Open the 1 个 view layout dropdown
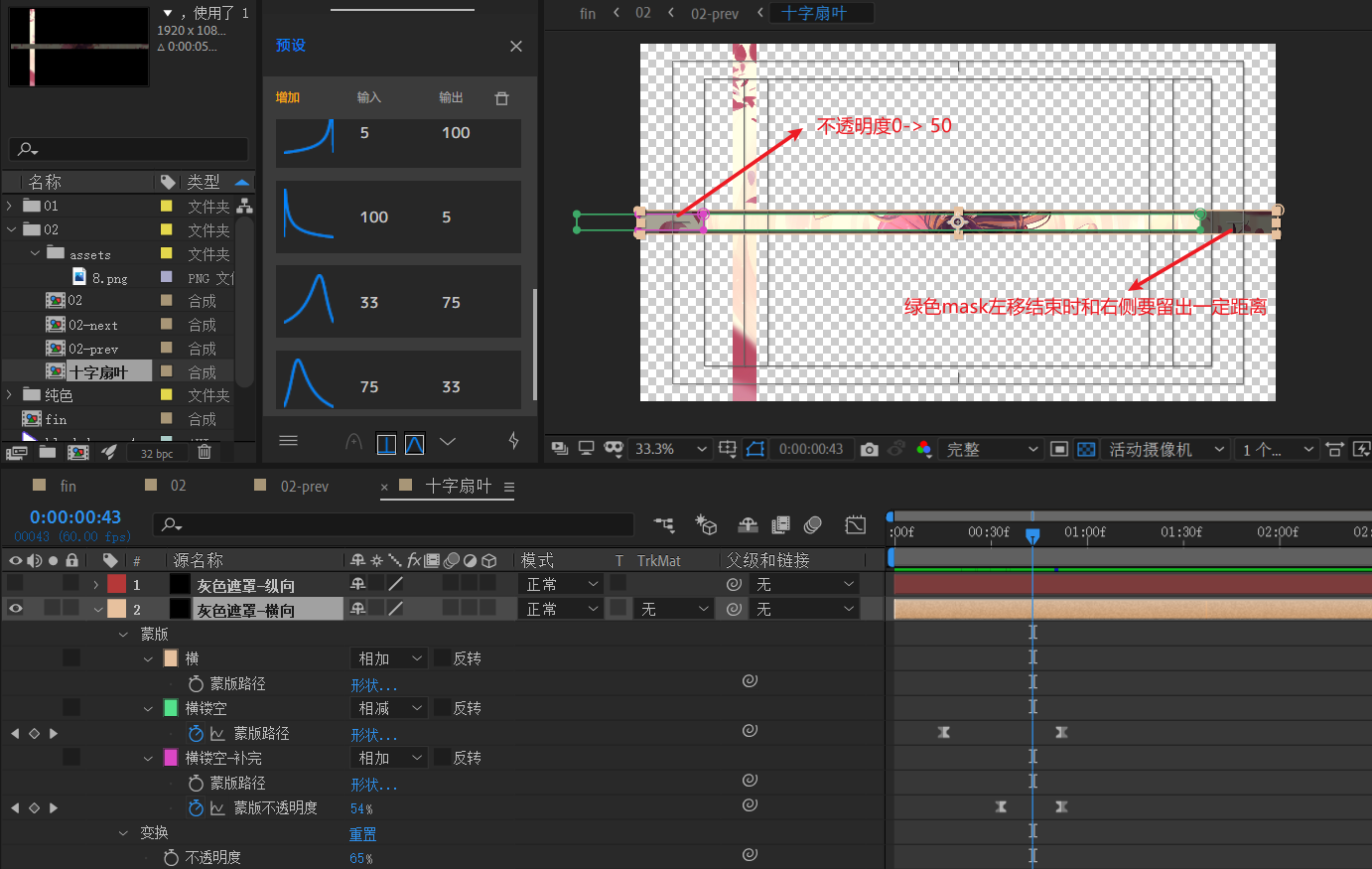 pos(1278,449)
